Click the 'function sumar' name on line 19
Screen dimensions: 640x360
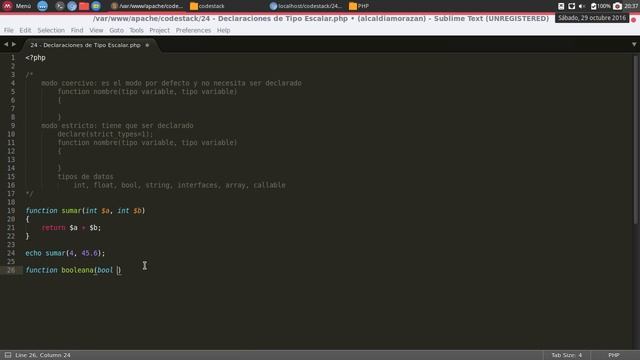[x=53, y=211]
